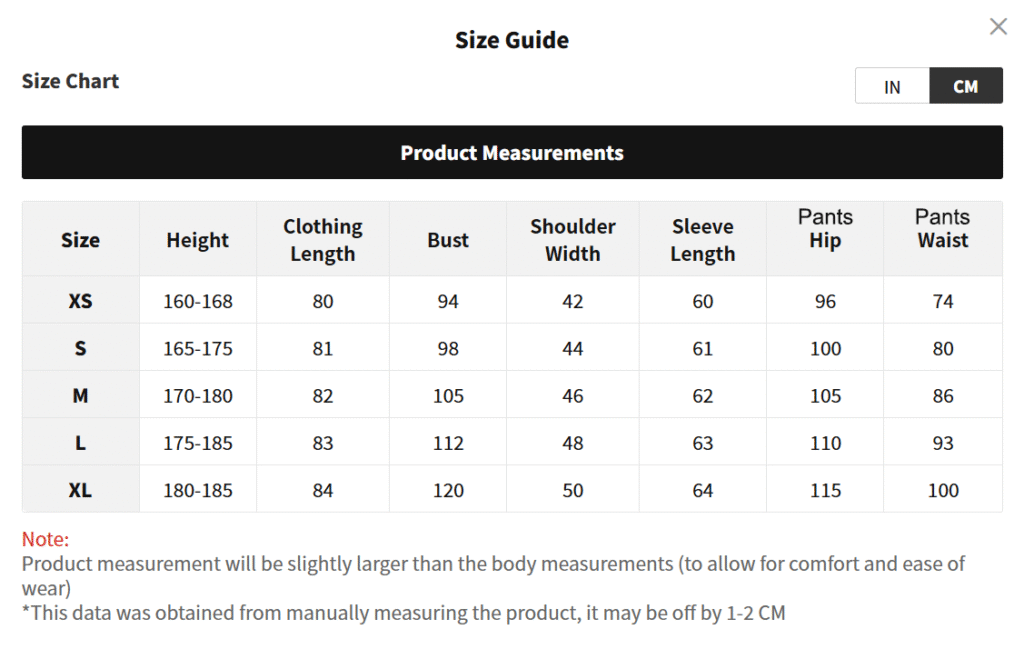
Task: Click the 170-180 height cell
Action: pos(198,396)
